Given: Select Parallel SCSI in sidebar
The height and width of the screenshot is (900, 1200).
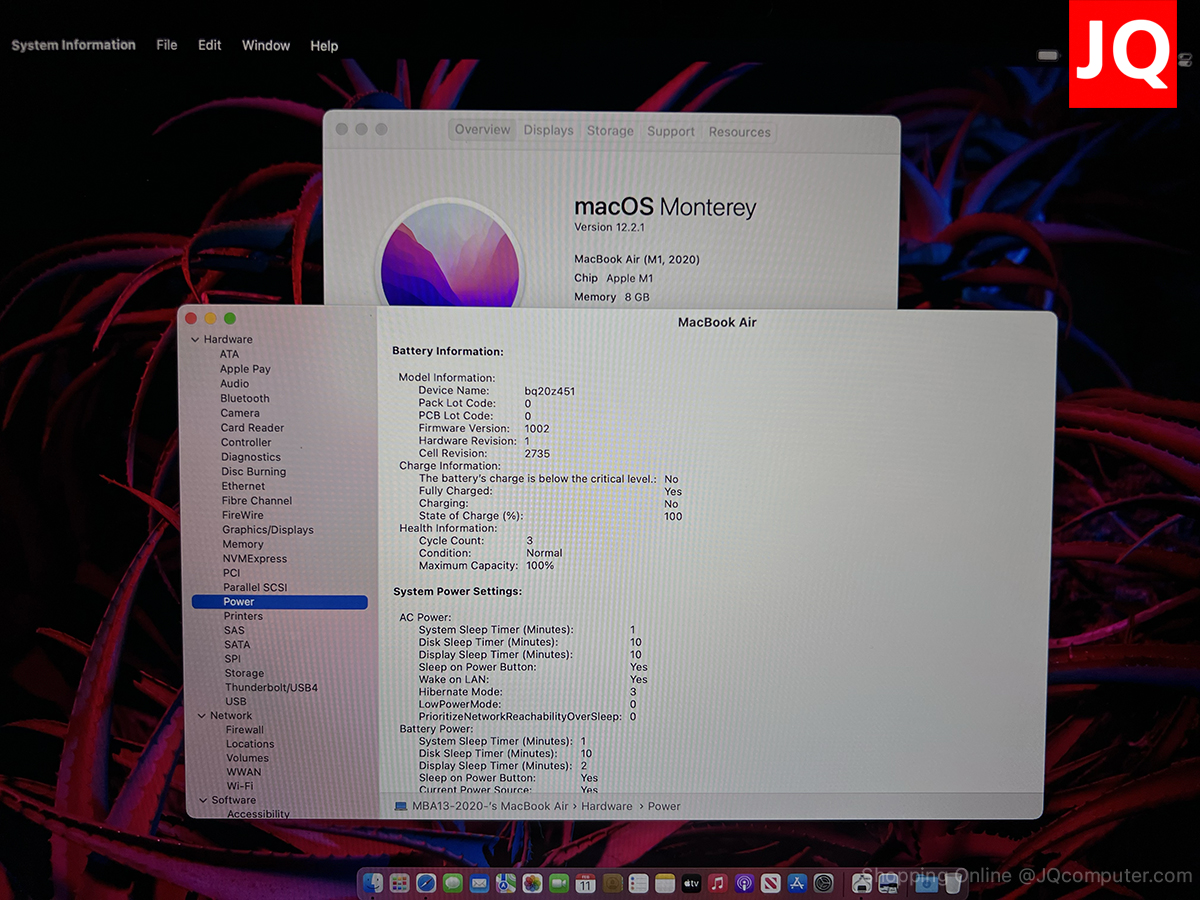Looking at the screenshot, I should [x=255, y=588].
